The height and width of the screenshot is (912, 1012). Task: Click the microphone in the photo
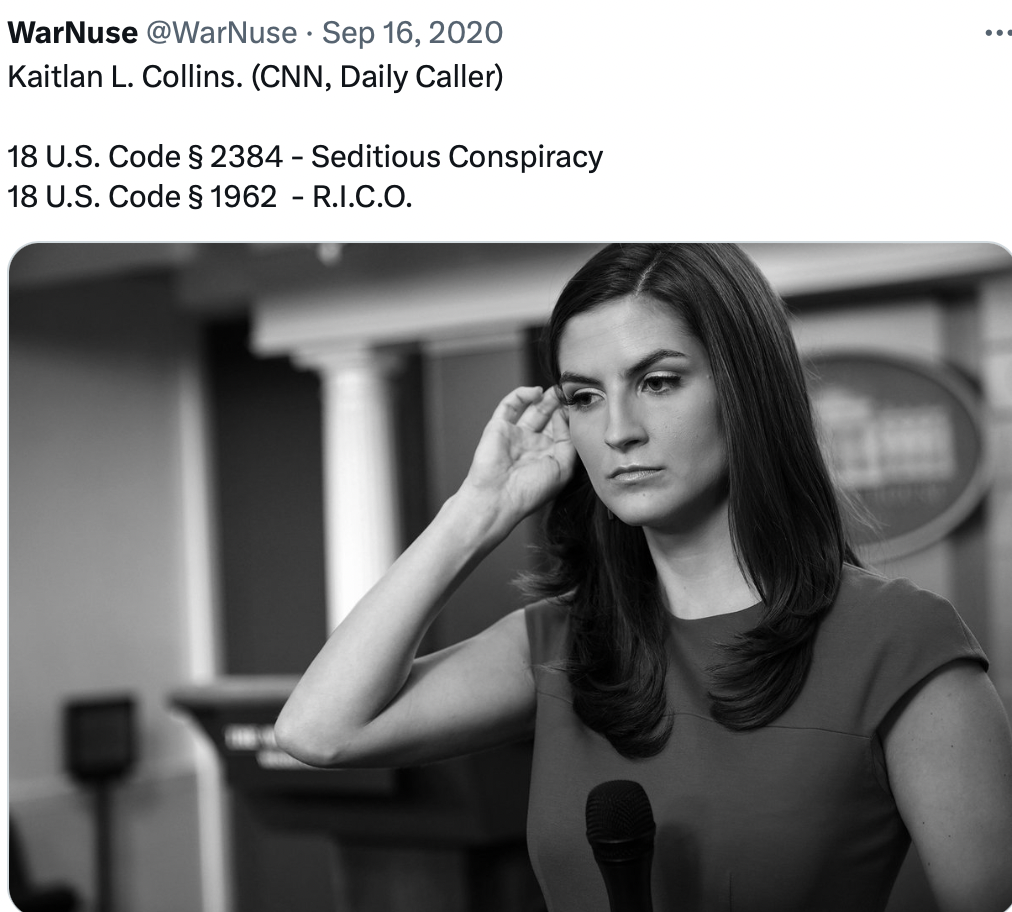coord(620,844)
